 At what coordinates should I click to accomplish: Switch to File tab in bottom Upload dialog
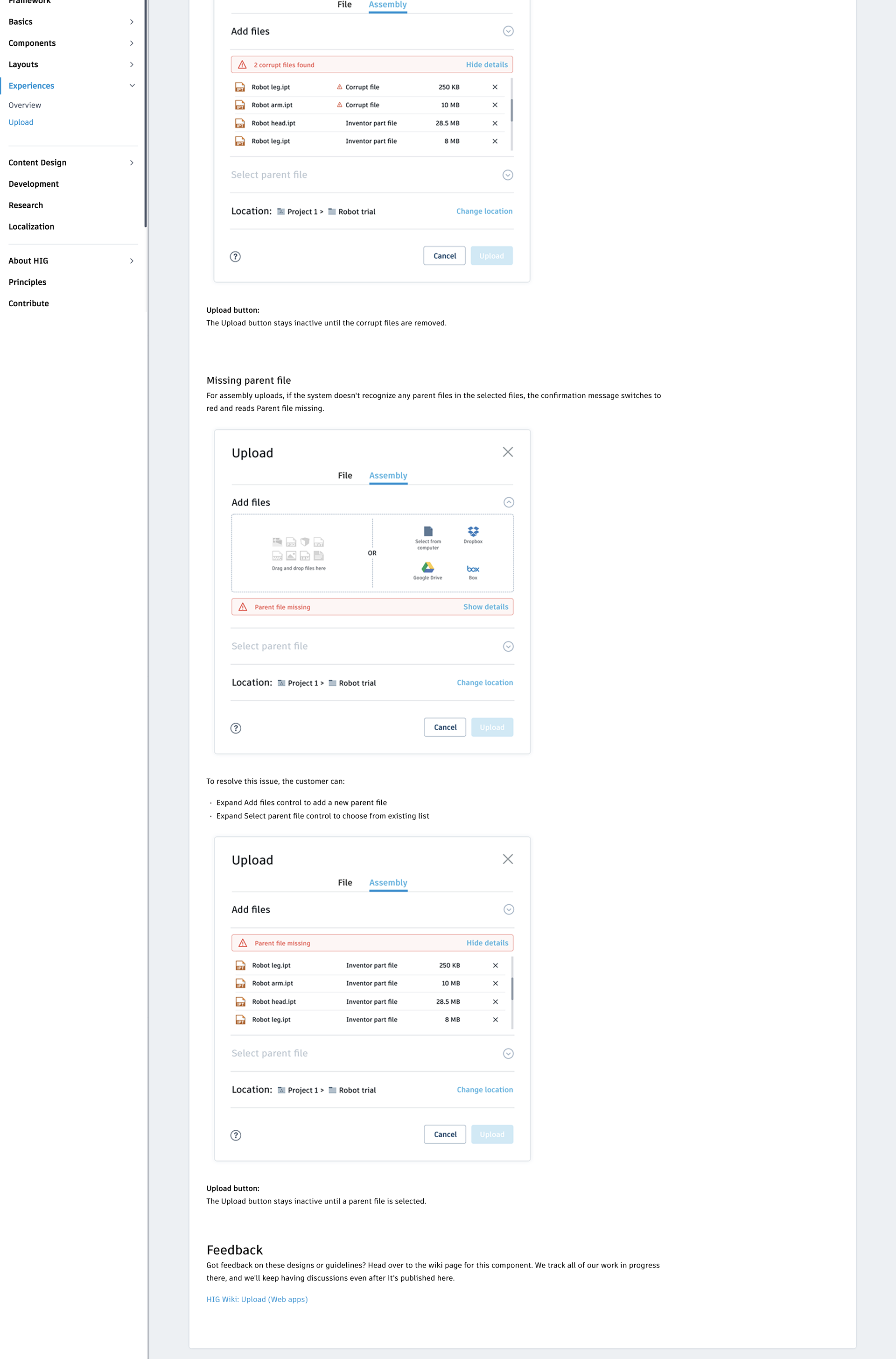pyautogui.click(x=344, y=882)
